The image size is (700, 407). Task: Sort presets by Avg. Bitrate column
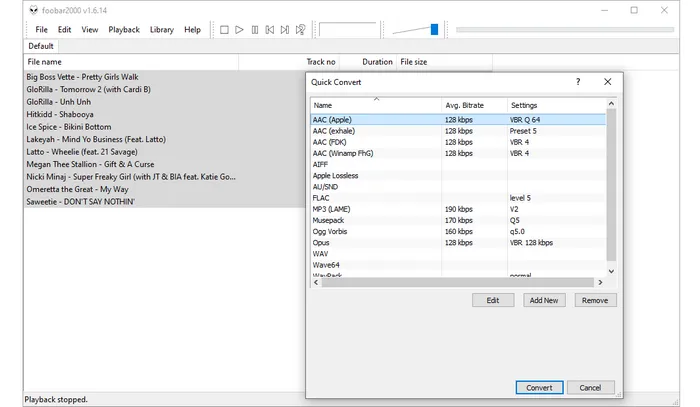[474, 105]
